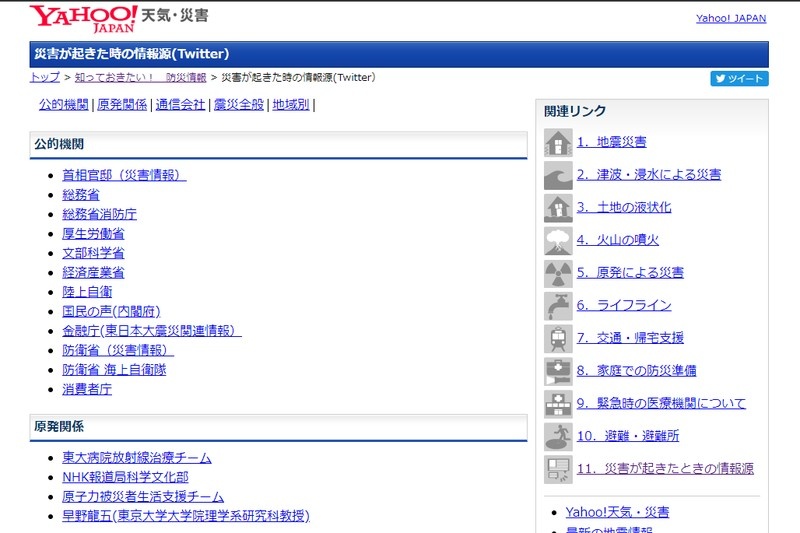Open 1. 地震災害 related link

(612, 142)
